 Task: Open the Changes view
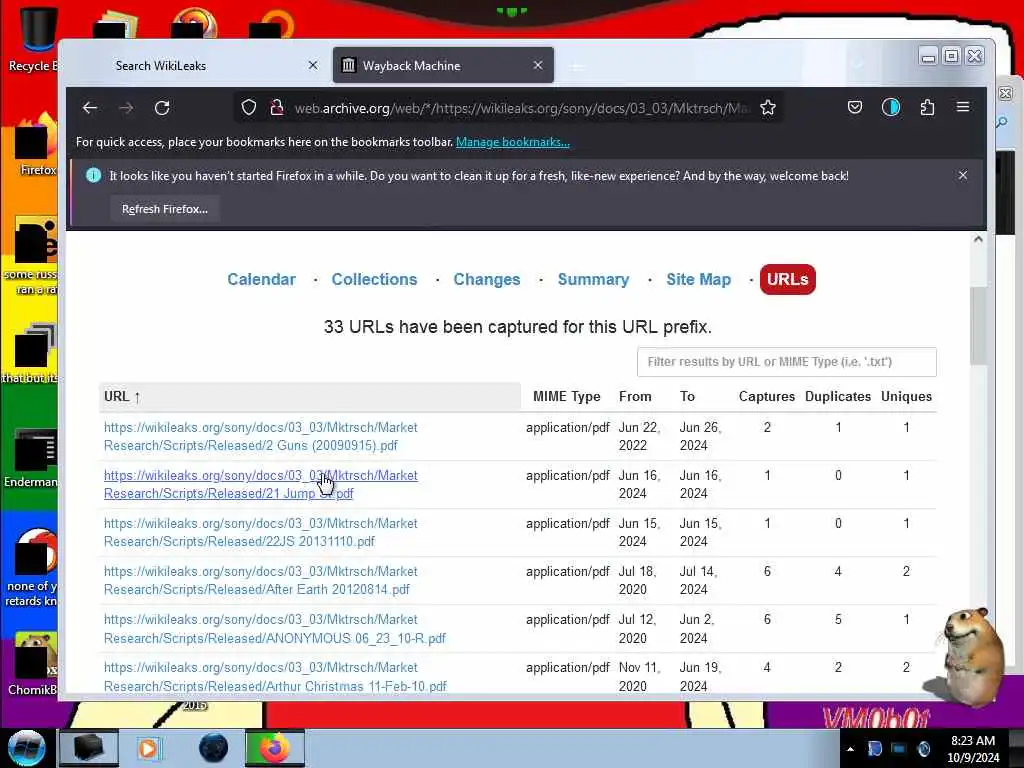pos(487,280)
